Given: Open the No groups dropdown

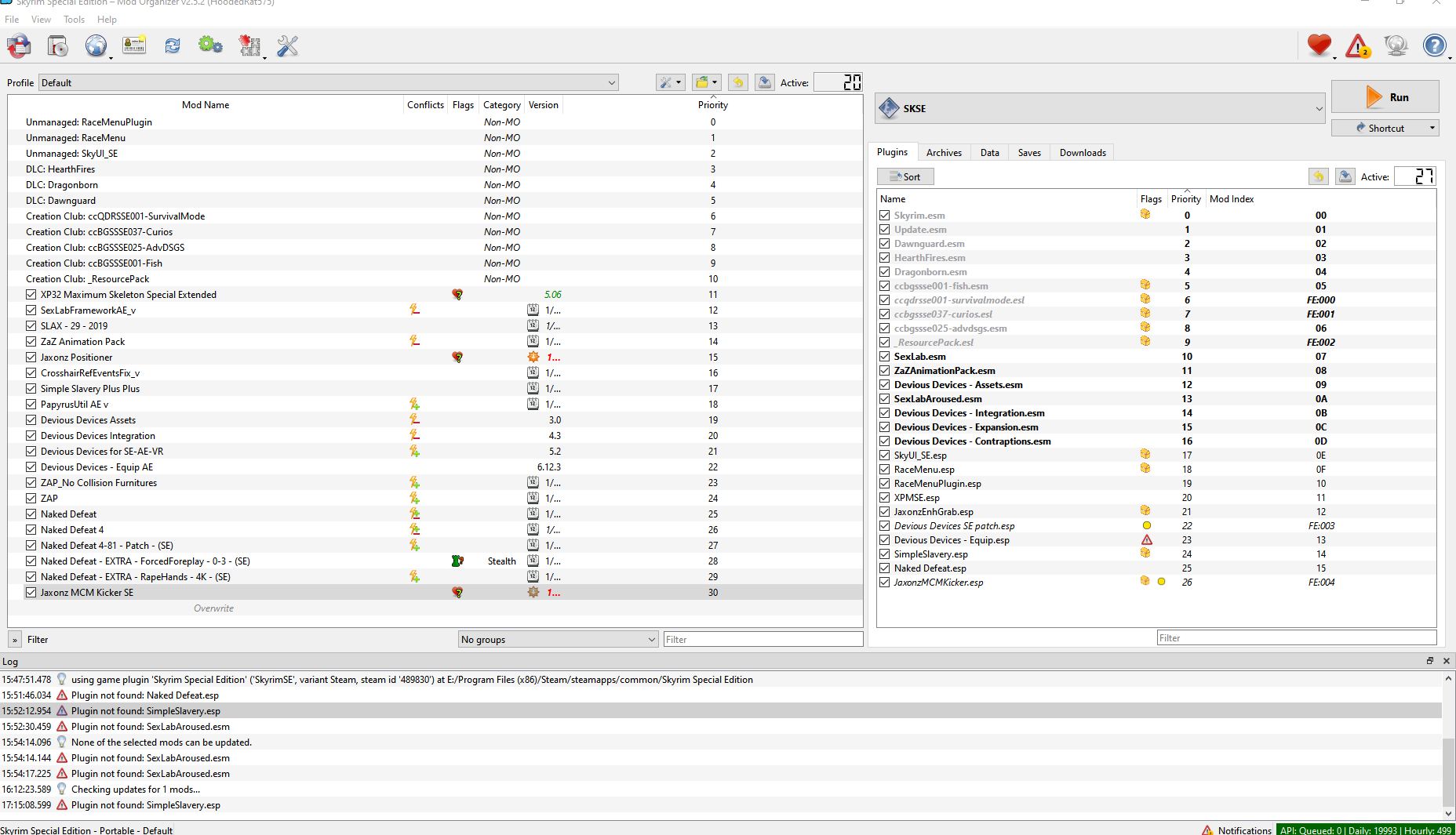Looking at the screenshot, I should click(x=650, y=639).
